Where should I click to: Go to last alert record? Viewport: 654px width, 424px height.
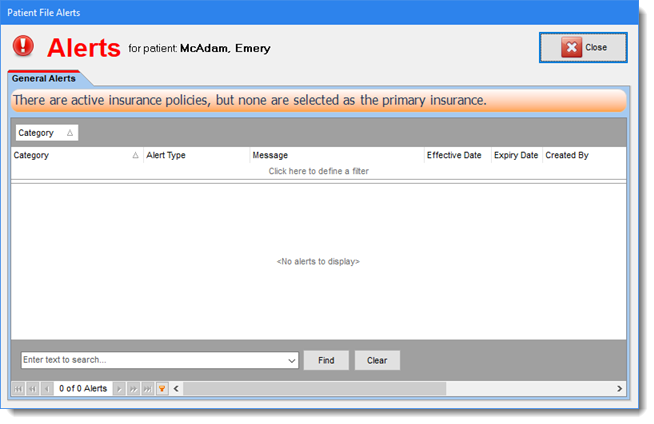click(x=148, y=389)
